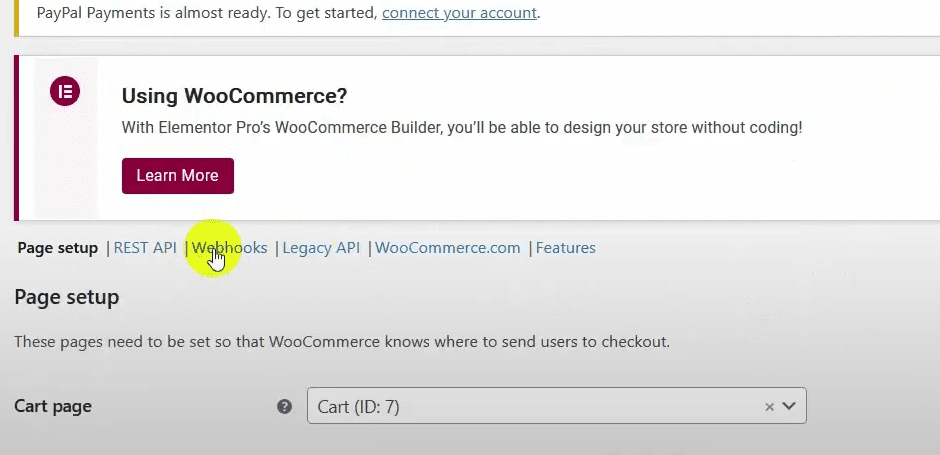Image resolution: width=940 pixels, height=455 pixels.
Task: Click the Using WooCommerce? heading
Action: click(x=234, y=96)
